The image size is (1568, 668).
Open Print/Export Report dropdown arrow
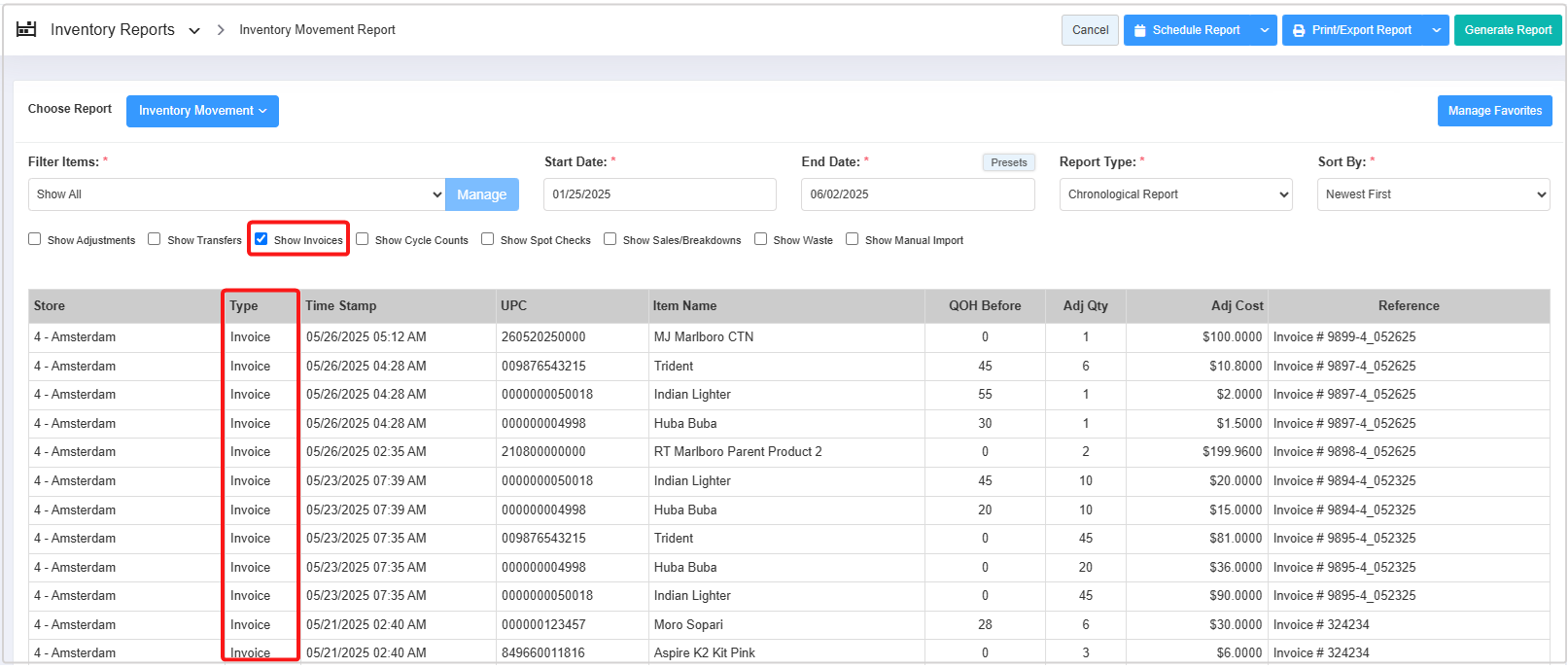1436,30
